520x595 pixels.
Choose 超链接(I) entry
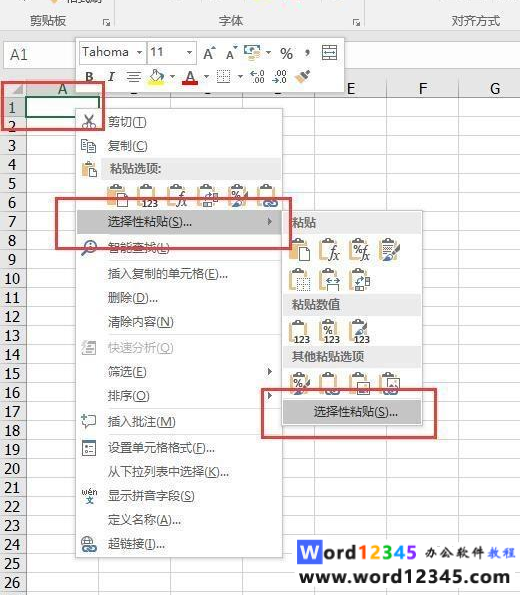click(179, 544)
